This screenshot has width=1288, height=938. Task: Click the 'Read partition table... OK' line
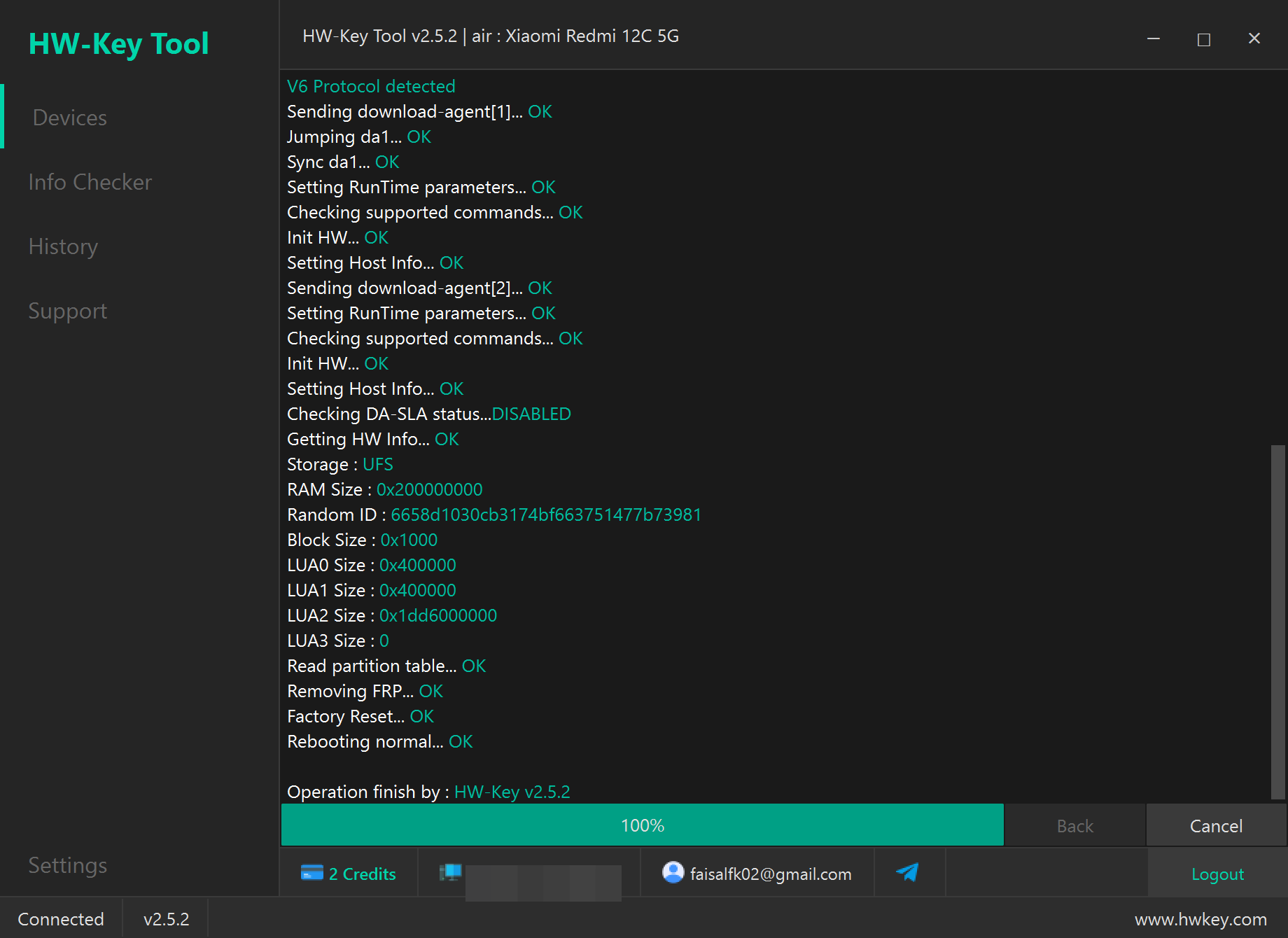pyautogui.click(x=386, y=666)
